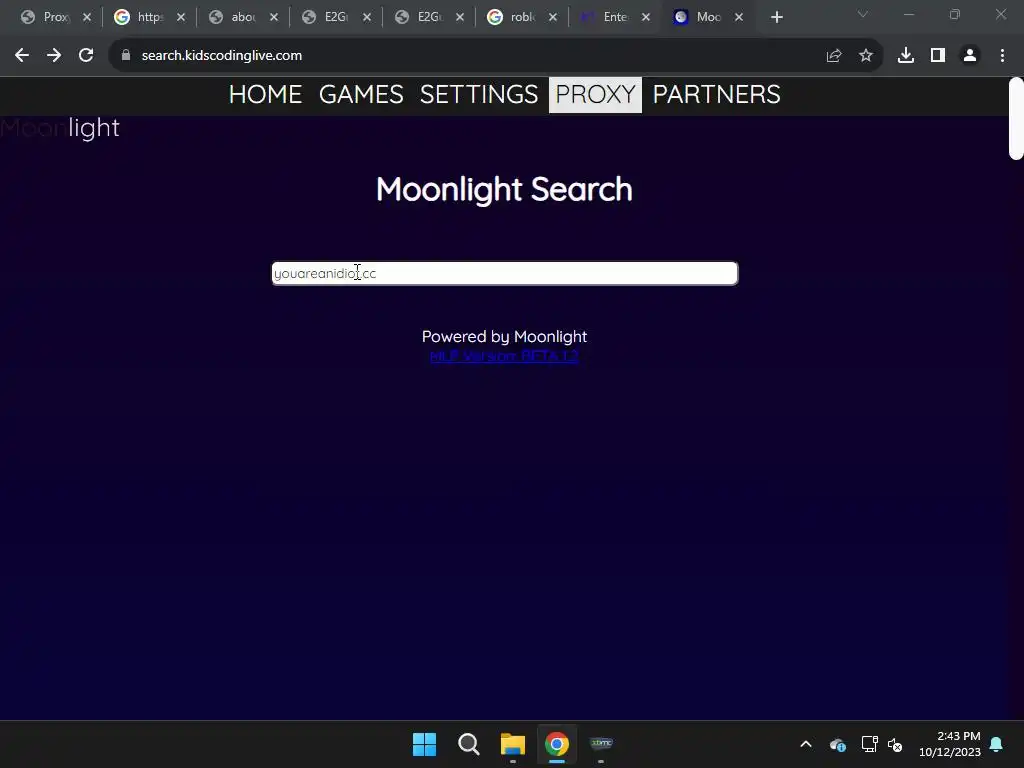This screenshot has width=1024, height=768.
Task: Share this page via share icon
Action: tap(834, 56)
